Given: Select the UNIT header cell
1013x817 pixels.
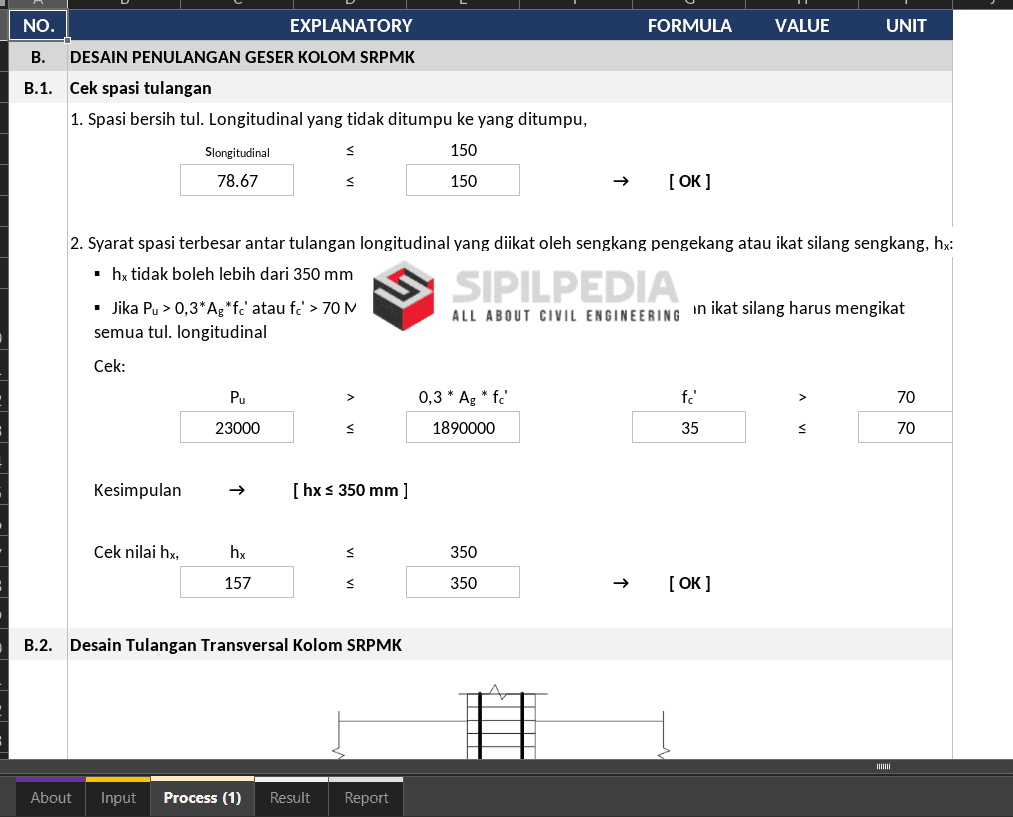Looking at the screenshot, I should 906,26.
